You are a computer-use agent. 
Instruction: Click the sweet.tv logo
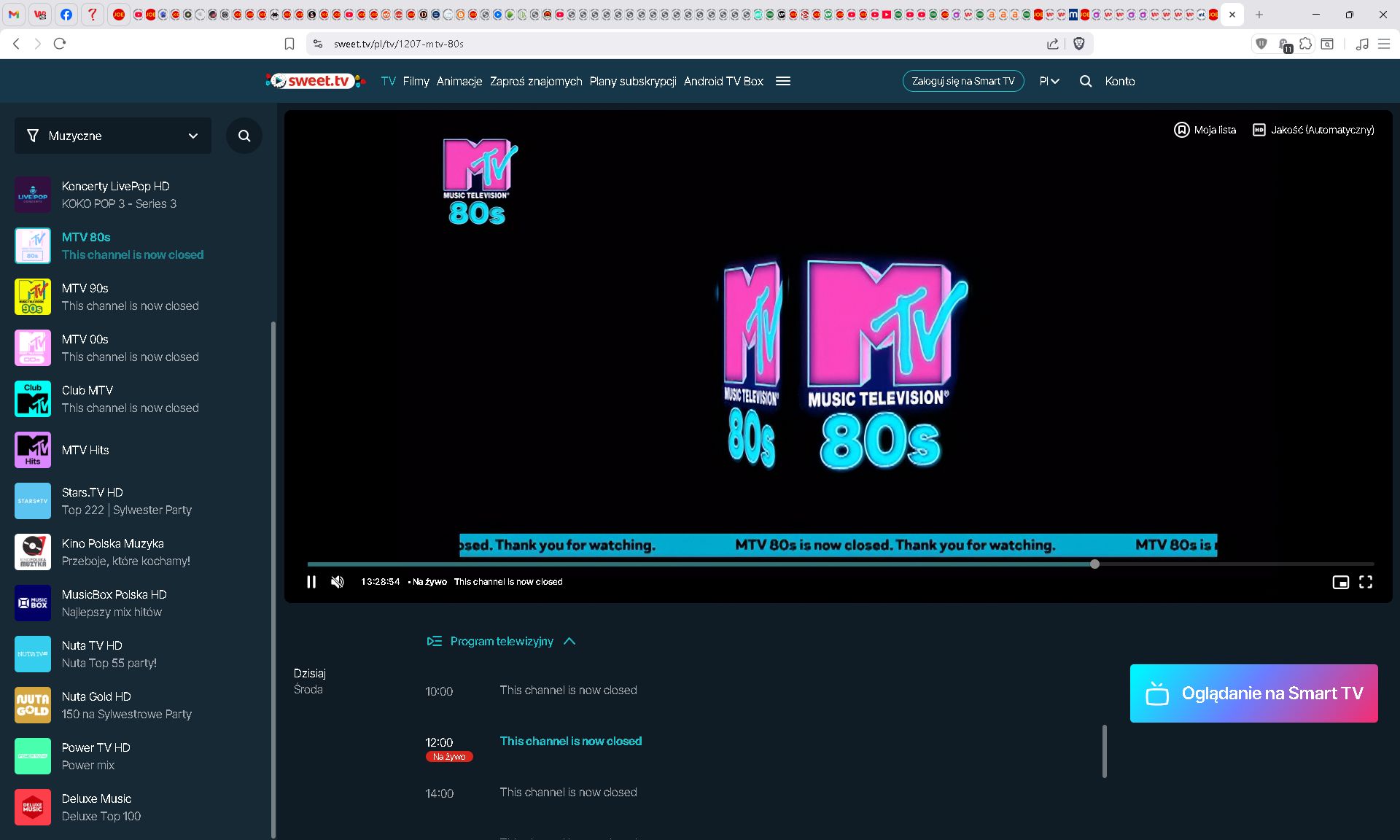click(315, 81)
